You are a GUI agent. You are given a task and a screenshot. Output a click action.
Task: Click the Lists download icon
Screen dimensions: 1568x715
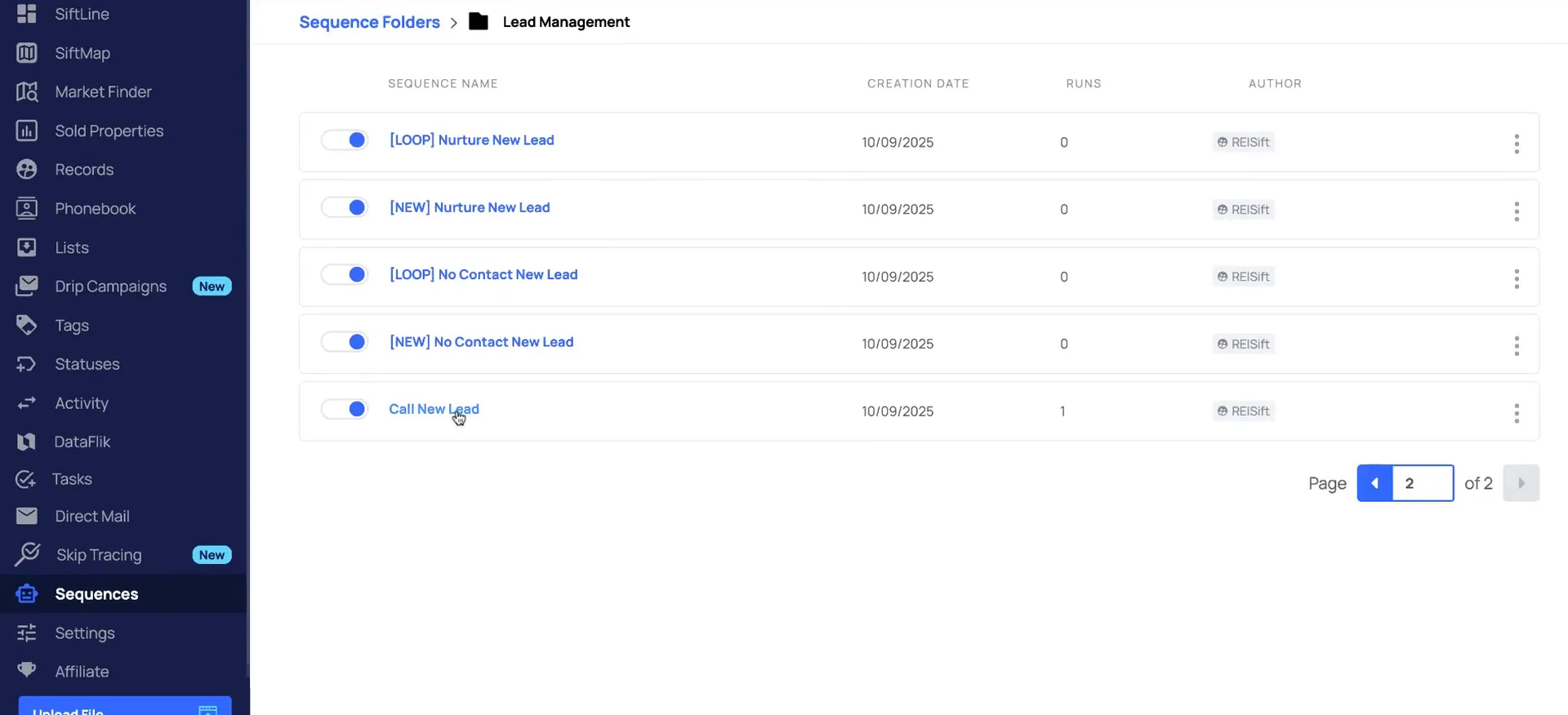pyautogui.click(x=26, y=247)
